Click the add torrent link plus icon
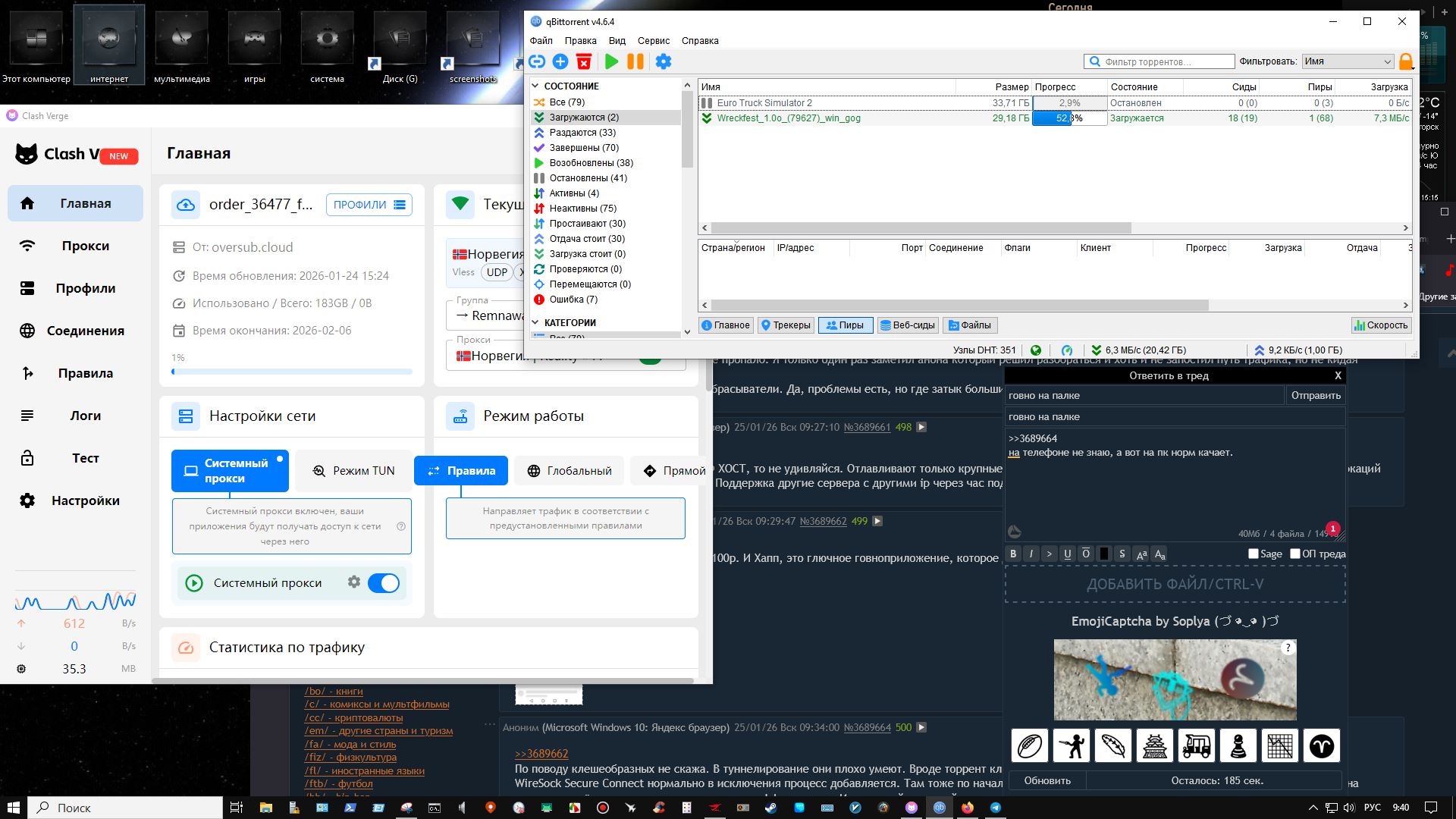The image size is (1456, 819). [x=560, y=62]
